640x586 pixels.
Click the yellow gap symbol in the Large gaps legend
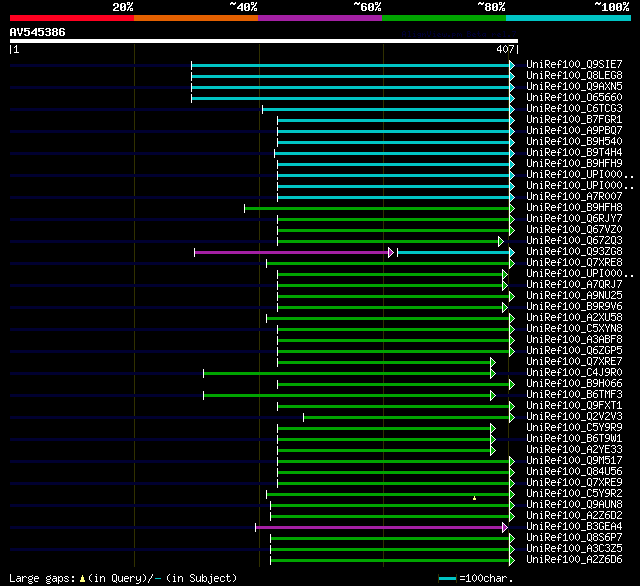click(82, 578)
